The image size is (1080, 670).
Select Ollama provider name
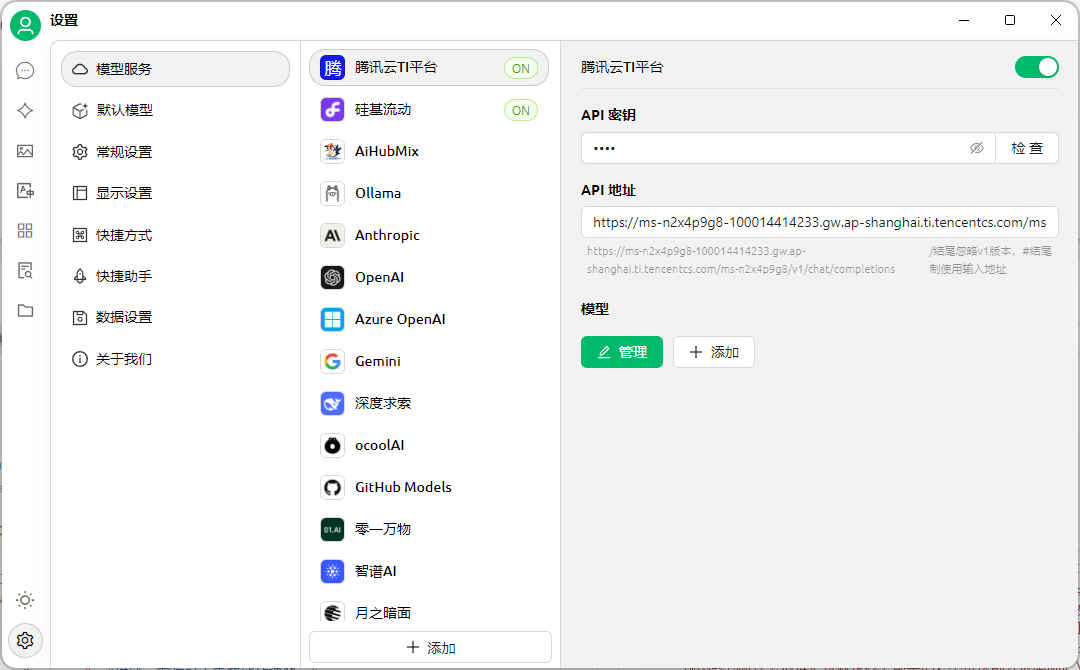(378, 193)
